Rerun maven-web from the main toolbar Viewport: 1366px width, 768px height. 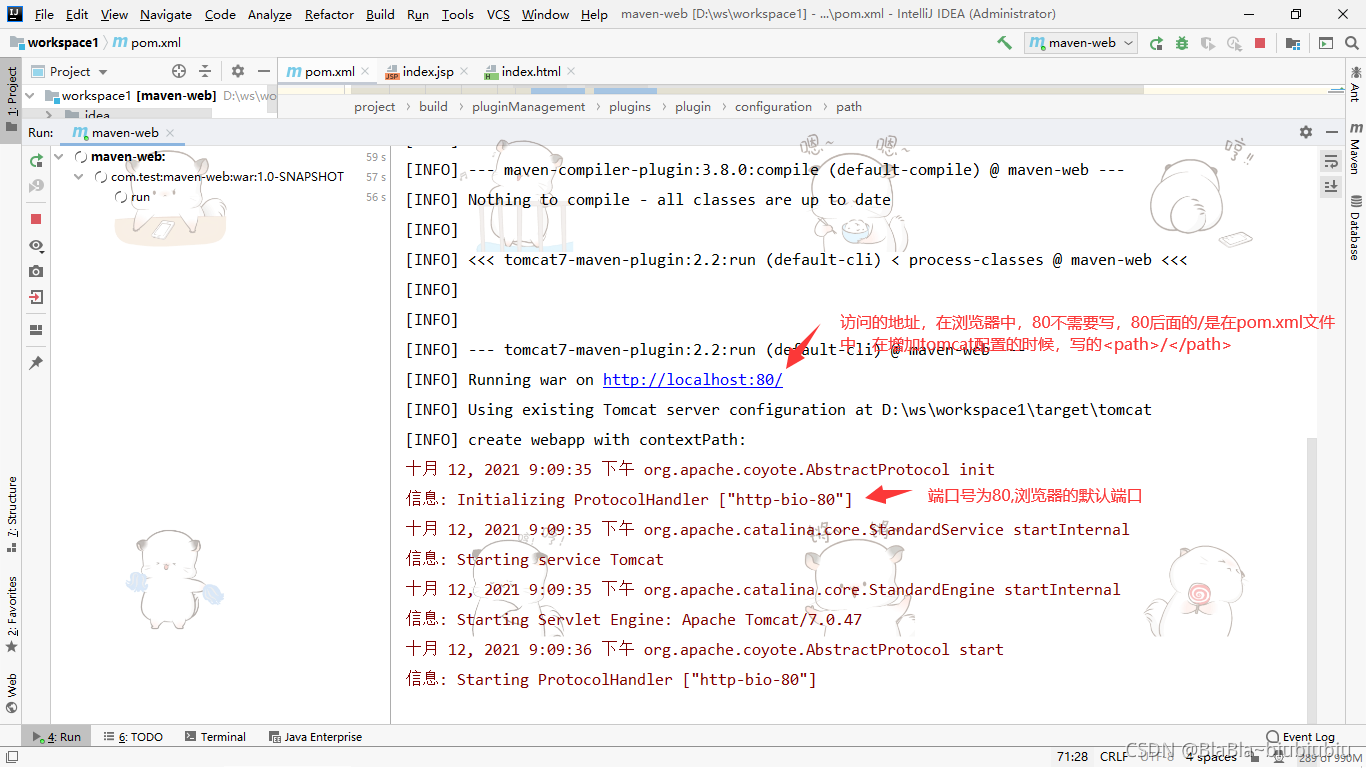click(1156, 43)
